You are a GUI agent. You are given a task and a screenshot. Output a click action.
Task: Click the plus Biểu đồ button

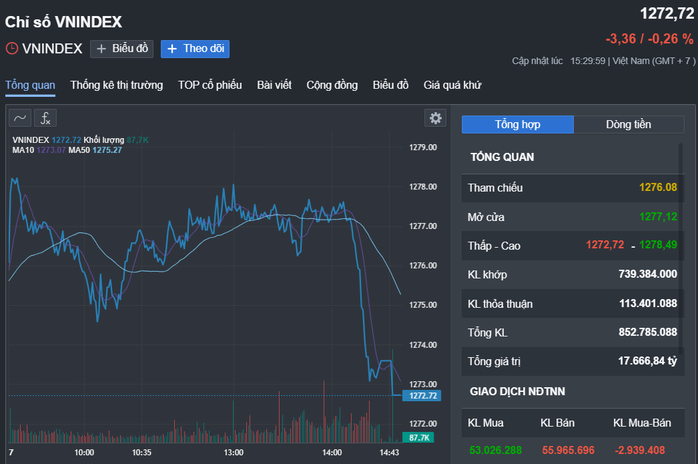tap(122, 49)
